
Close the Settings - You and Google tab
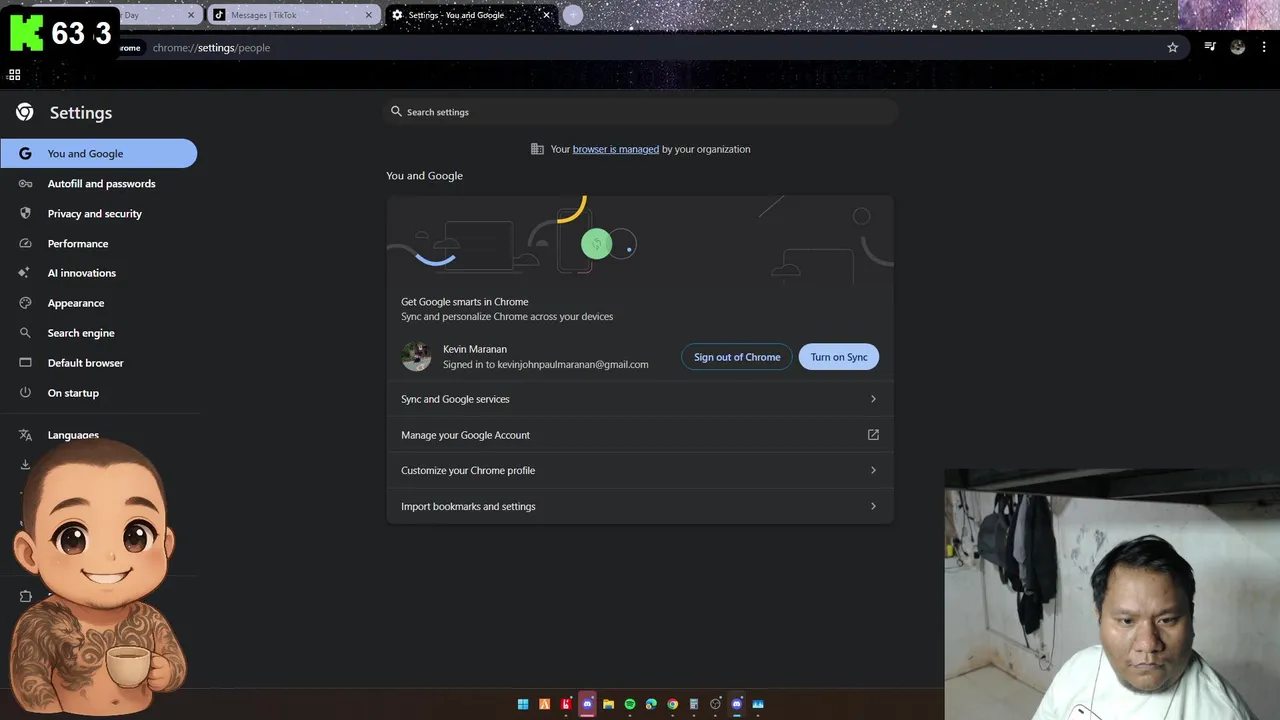546,15
